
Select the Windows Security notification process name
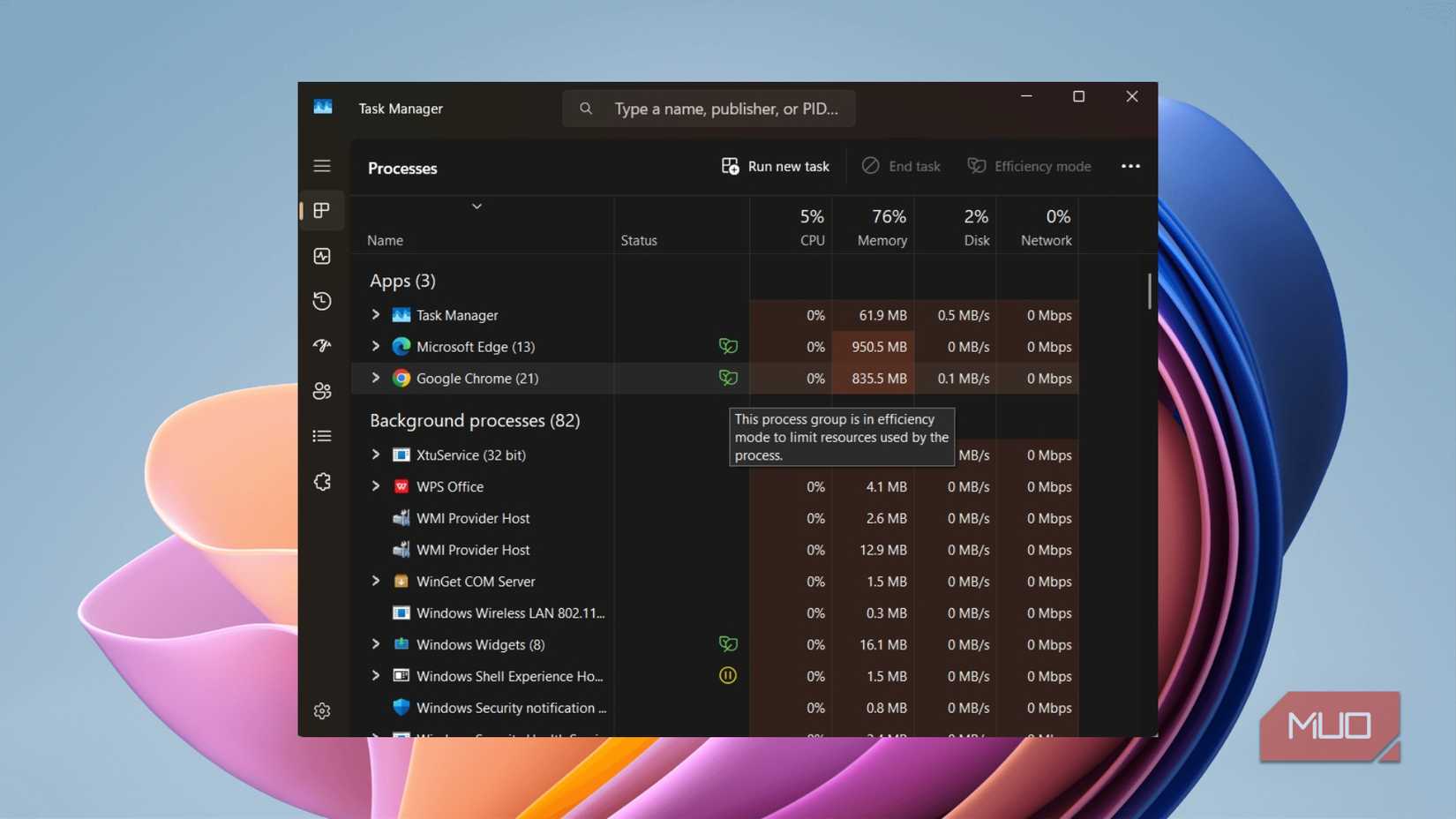coord(512,708)
